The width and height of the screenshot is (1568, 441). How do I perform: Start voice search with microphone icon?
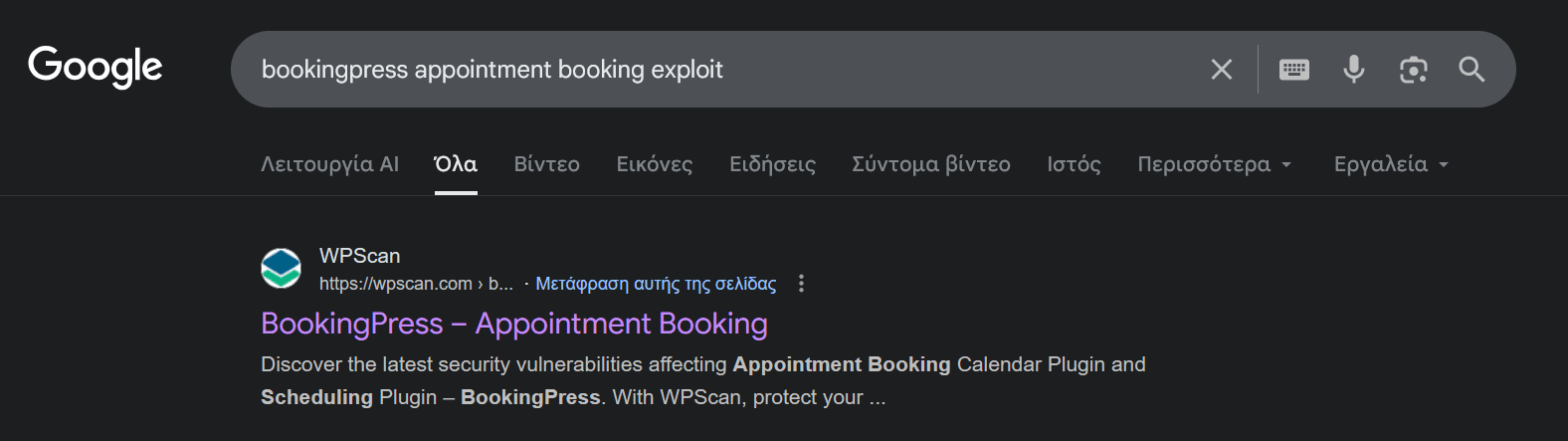[1353, 70]
